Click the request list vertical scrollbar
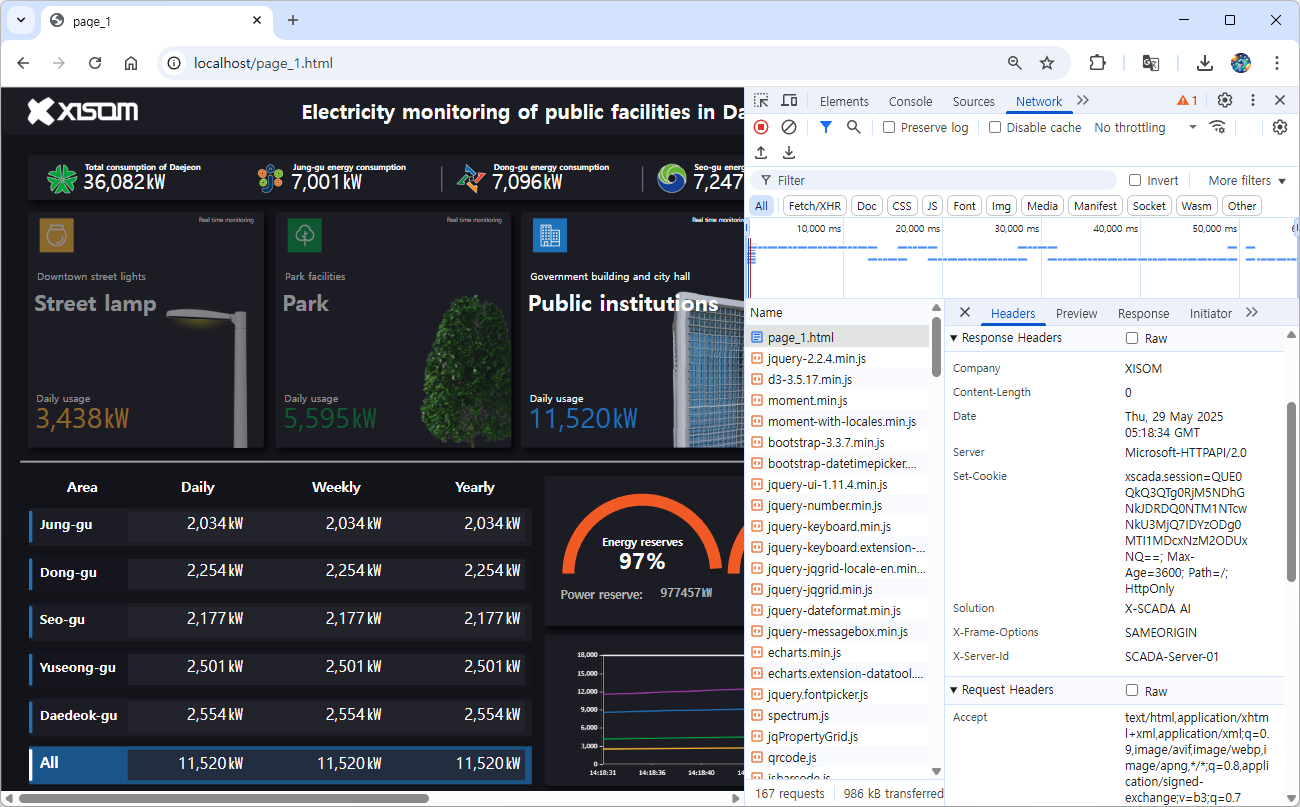1300x807 pixels. pos(936,347)
